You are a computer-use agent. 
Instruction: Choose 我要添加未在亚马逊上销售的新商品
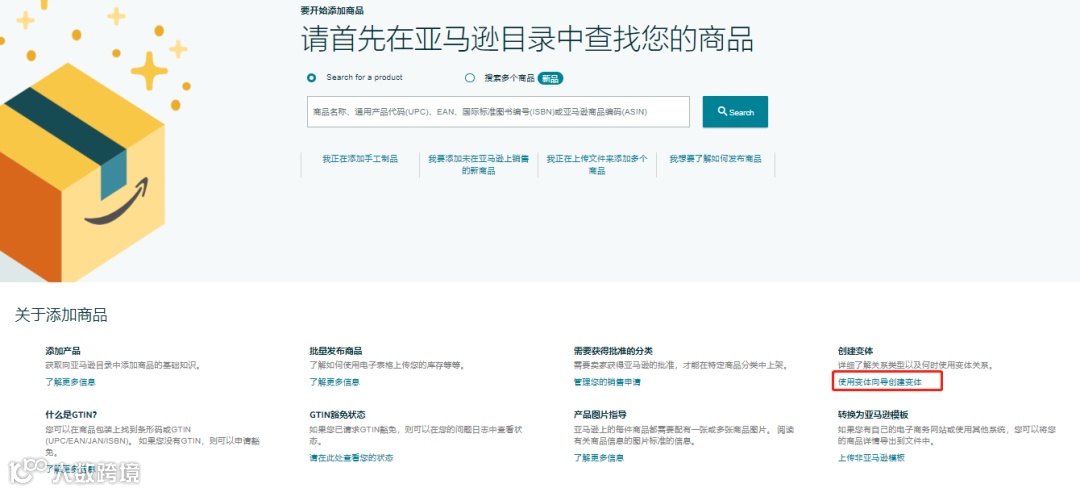tap(478, 164)
